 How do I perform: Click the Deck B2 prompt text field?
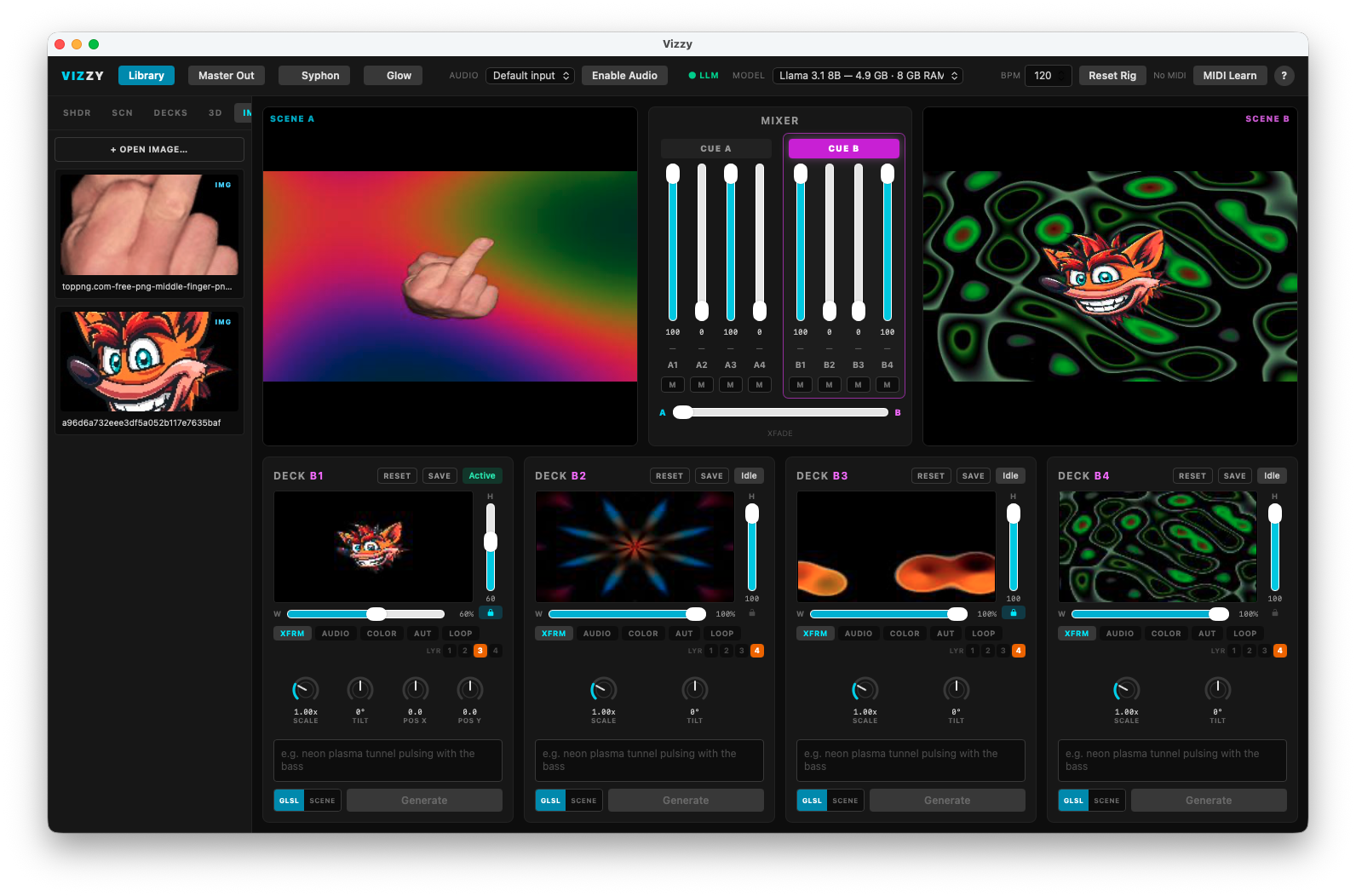click(649, 760)
